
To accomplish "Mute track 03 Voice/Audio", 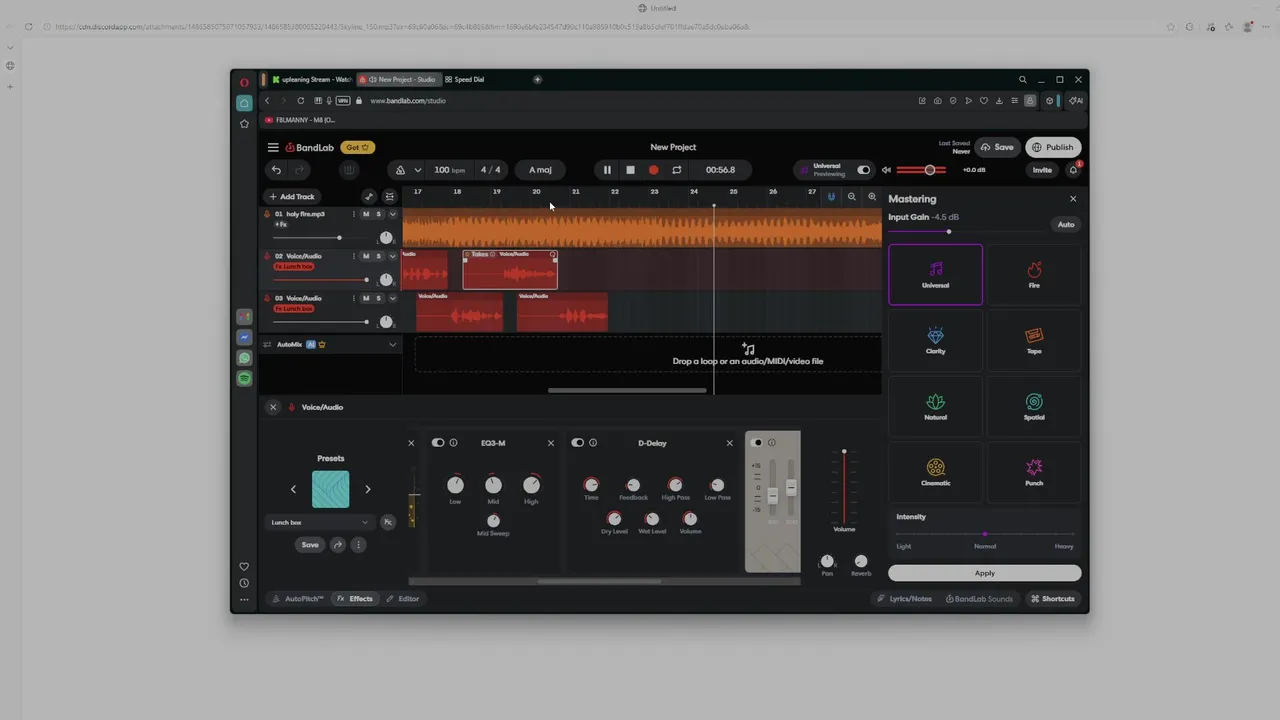I will pyautogui.click(x=366, y=298).
